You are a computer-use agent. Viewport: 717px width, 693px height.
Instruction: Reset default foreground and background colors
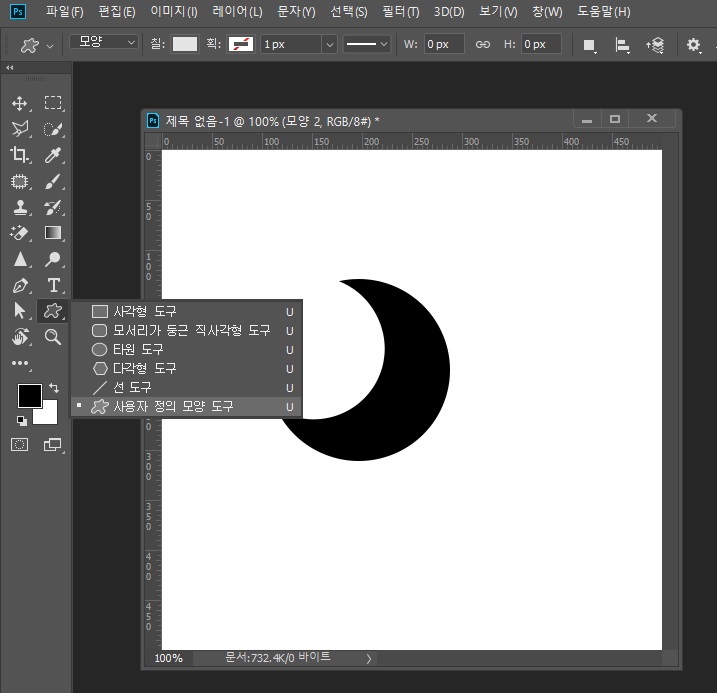(x=21, y=421)
